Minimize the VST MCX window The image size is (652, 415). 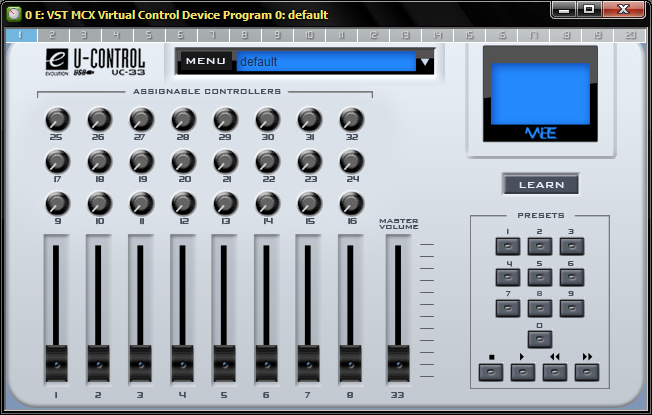[x=564, y=10]
